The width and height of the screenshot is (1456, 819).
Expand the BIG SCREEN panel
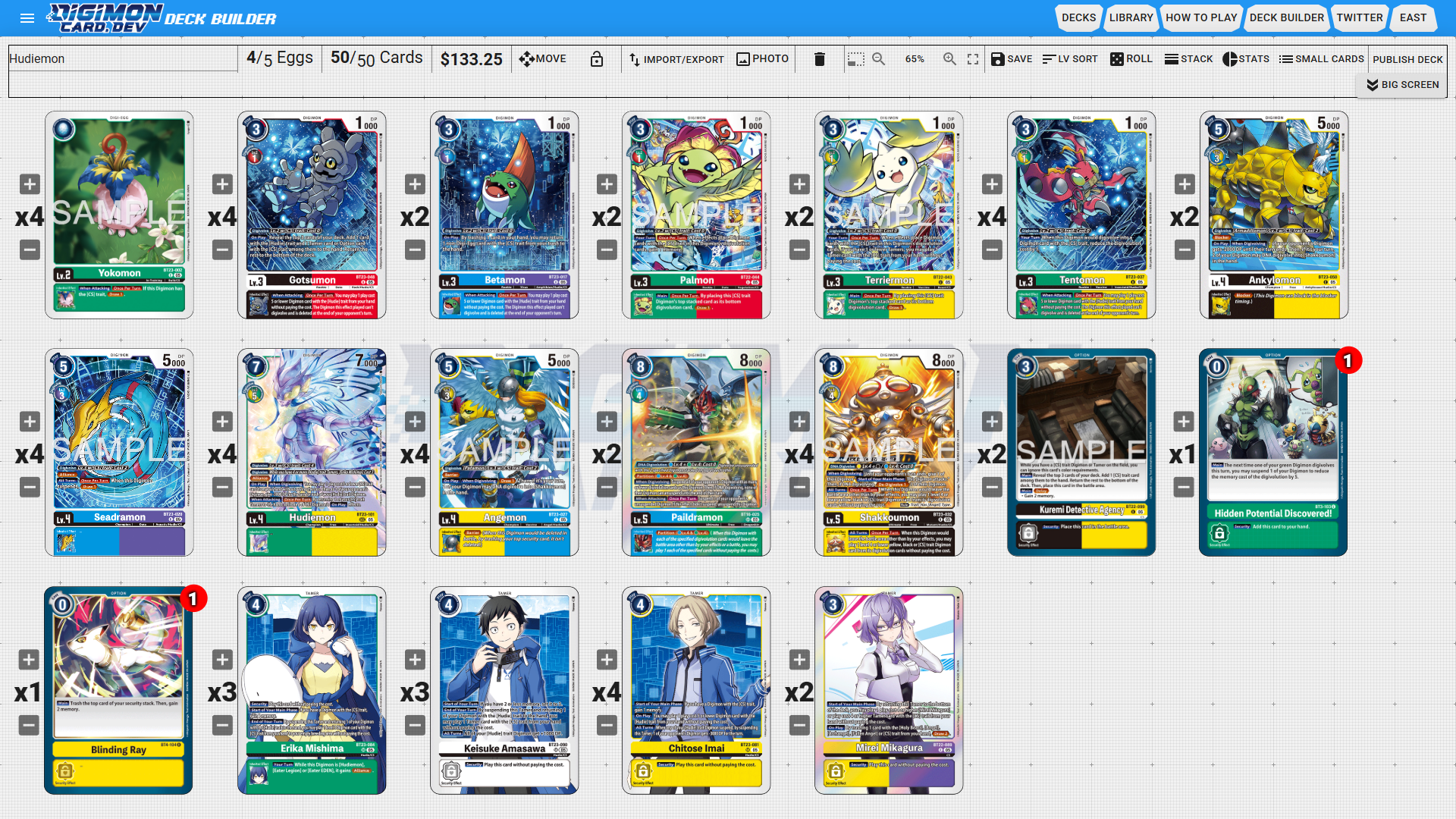point(1402,85)
